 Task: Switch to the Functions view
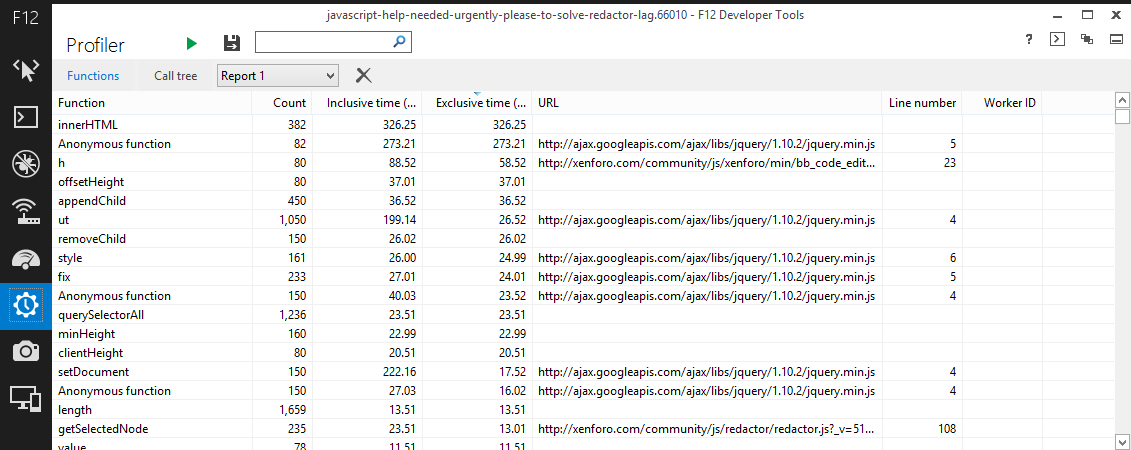click(93, 76)
